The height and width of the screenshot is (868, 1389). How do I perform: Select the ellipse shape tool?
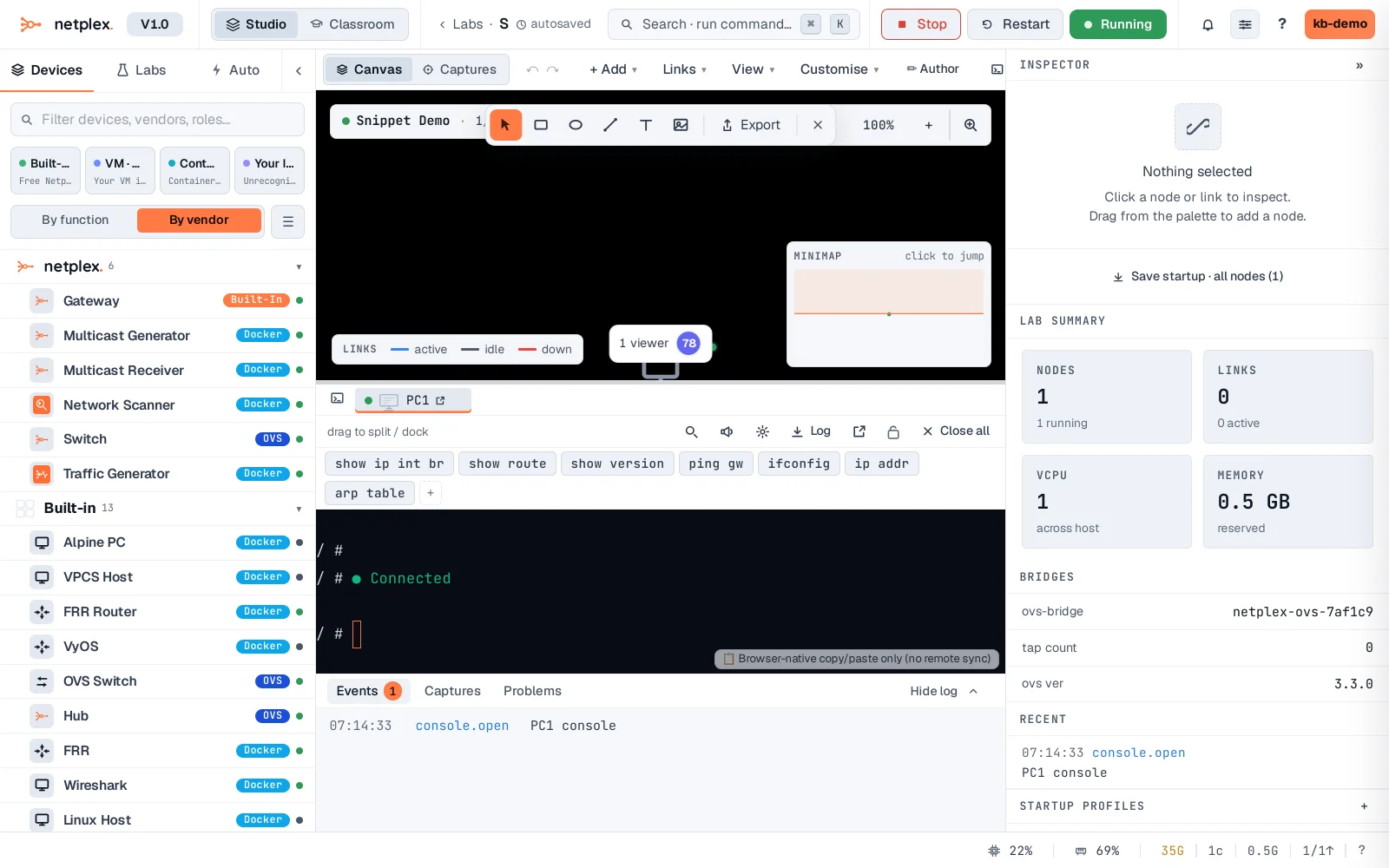576,125
